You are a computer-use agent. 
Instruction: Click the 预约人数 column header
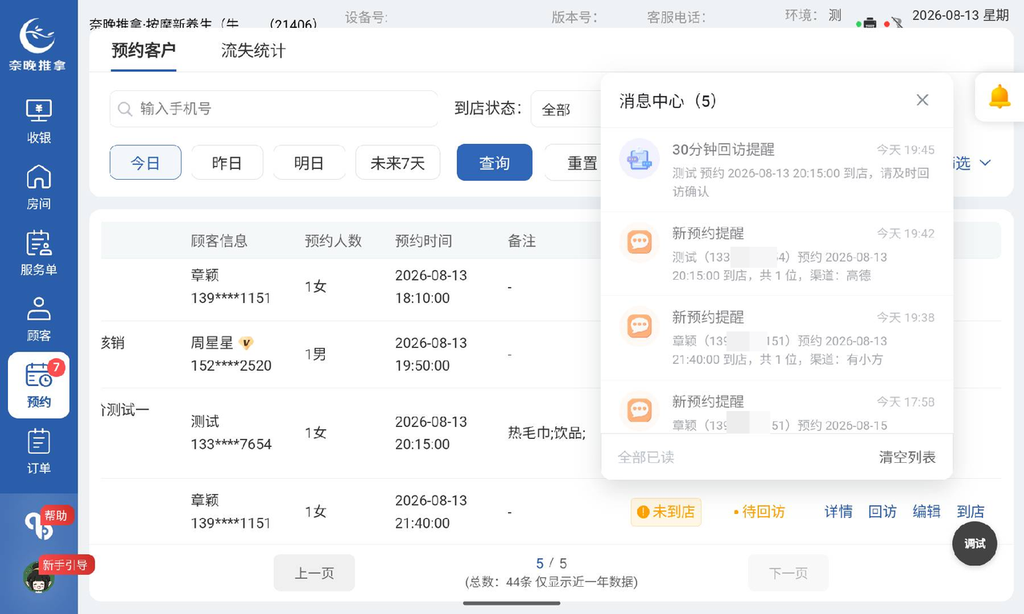click(x=333, y=241)
